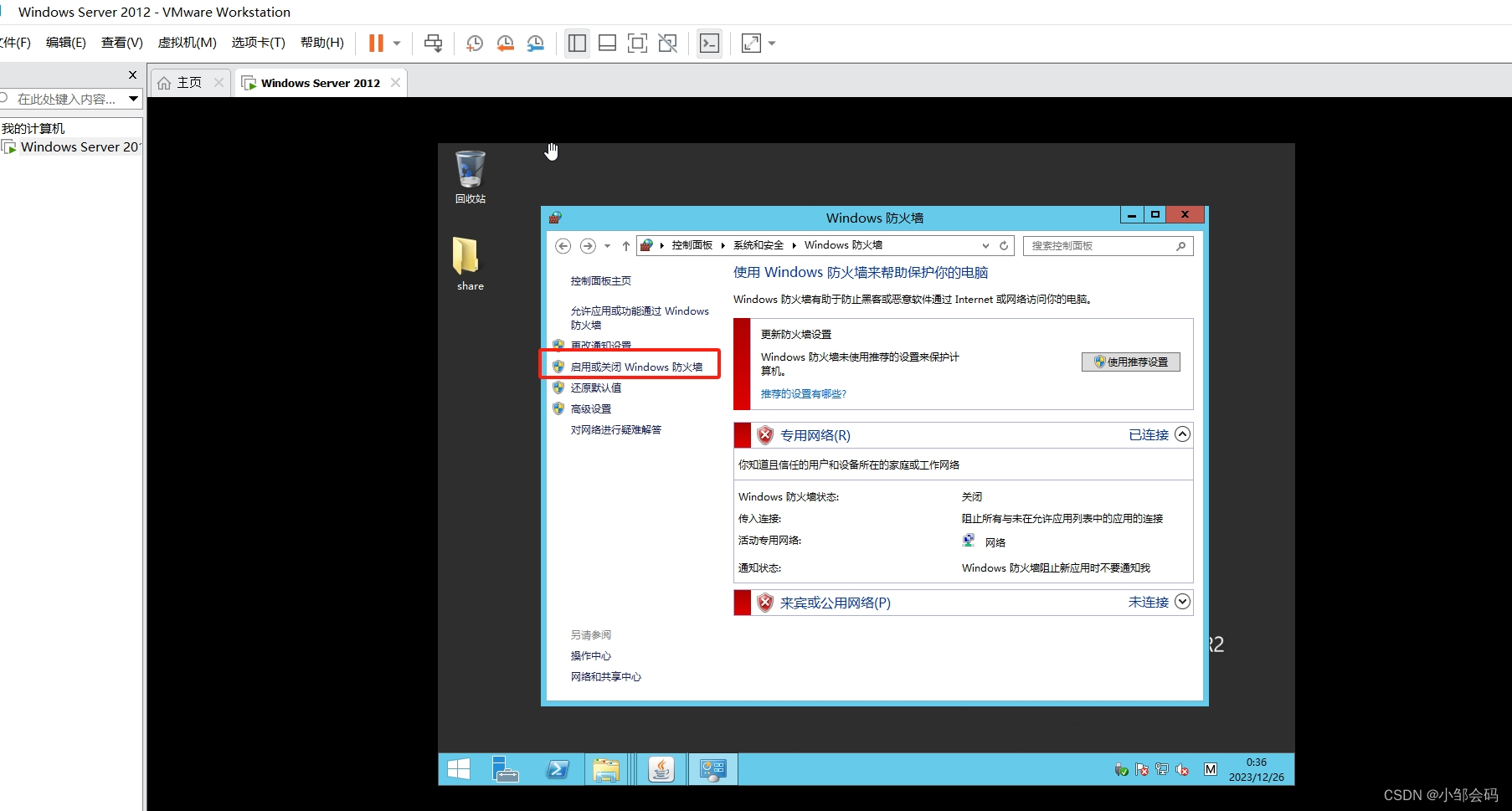This screenshot has width=1512, height=811.
Task: Open the recent locations dropdown
Action: [x=607, y=246]
